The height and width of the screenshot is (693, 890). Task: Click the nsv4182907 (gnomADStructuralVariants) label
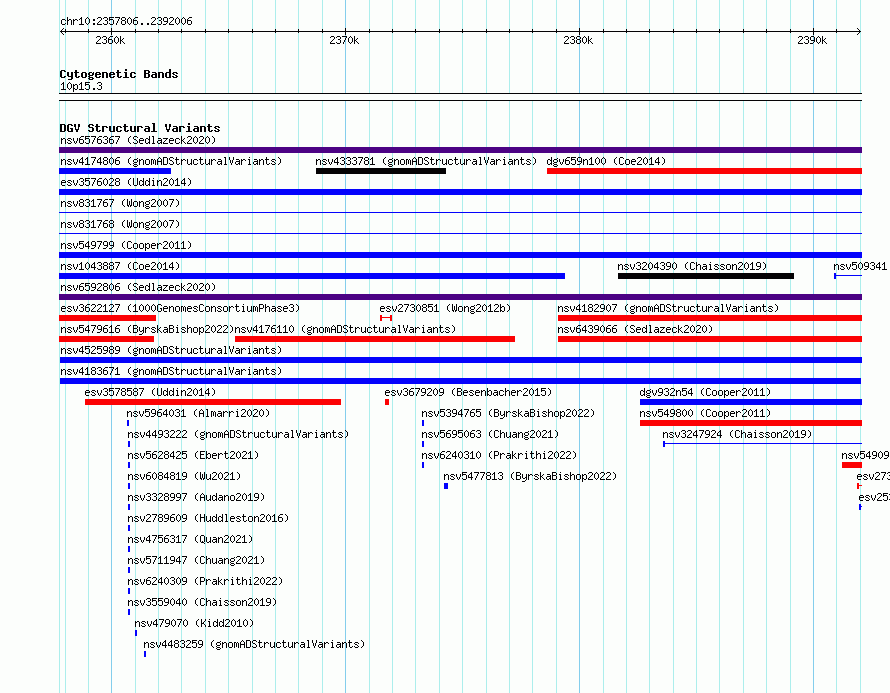[x=668, y=308]
